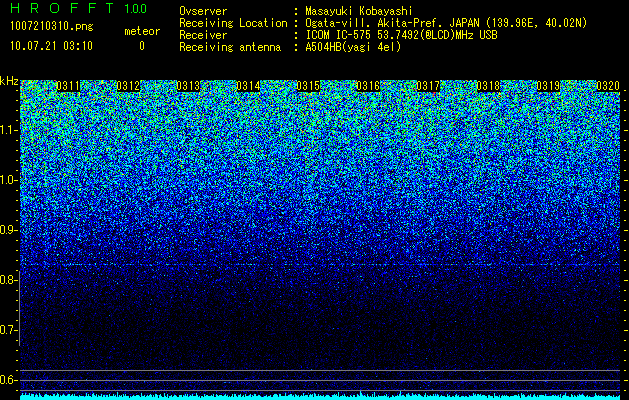Click the ICOM IC-575 receiver text
629x400 pixels.
pyautogui.click(x=401, y=35)
